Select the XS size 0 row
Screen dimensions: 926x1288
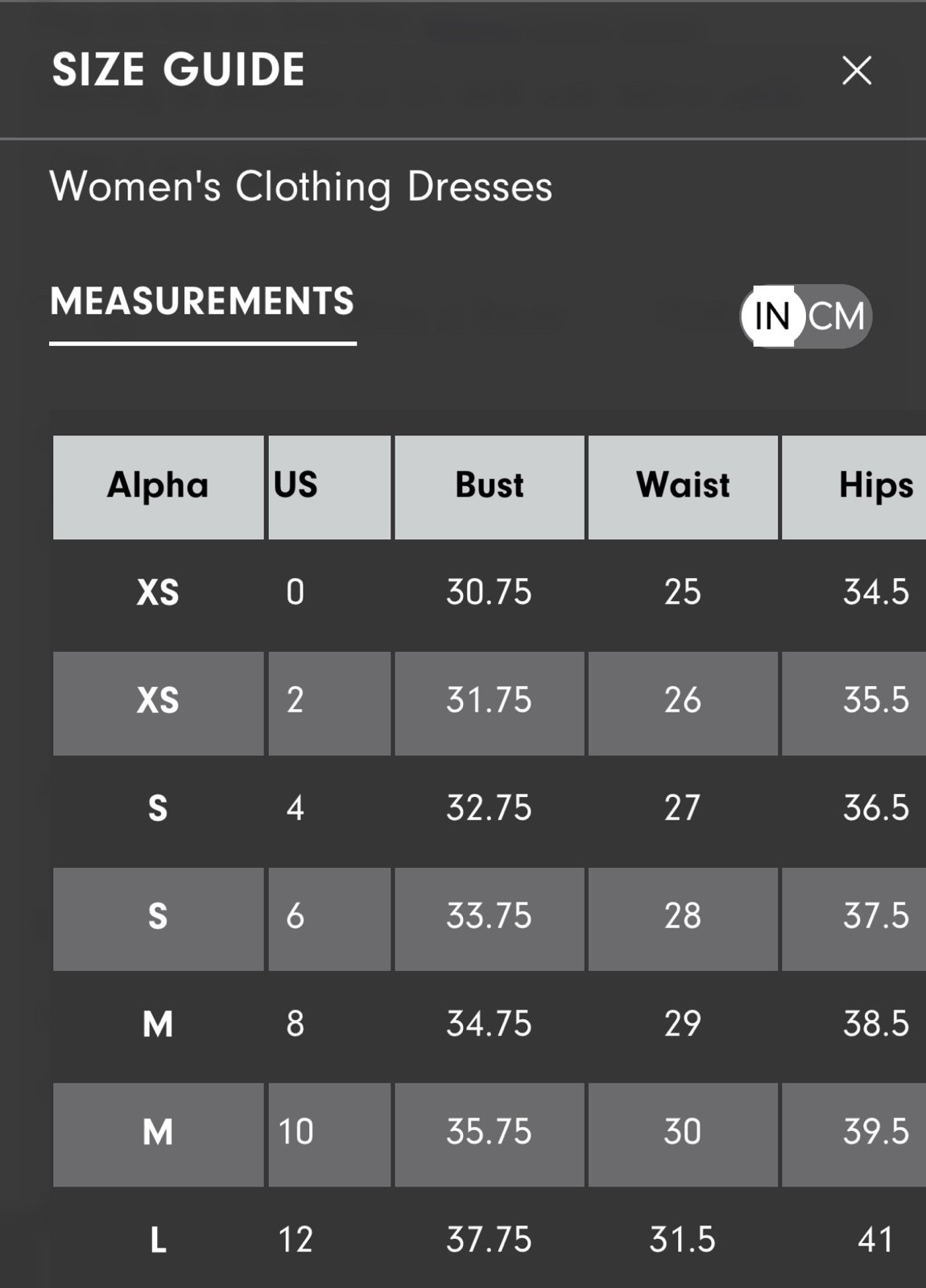(490, 593)
